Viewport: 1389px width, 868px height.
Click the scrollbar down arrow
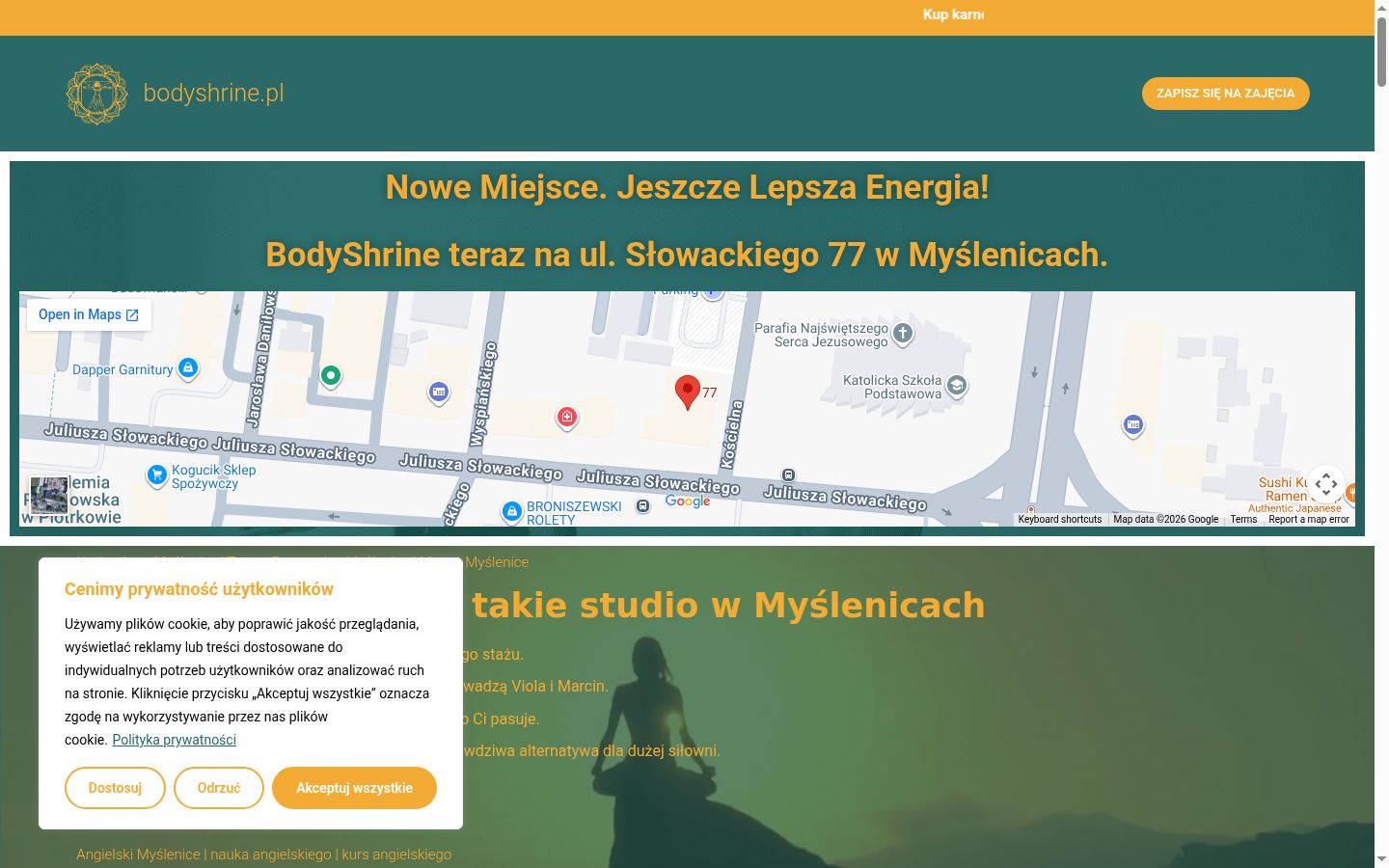tap(1381, 859)
